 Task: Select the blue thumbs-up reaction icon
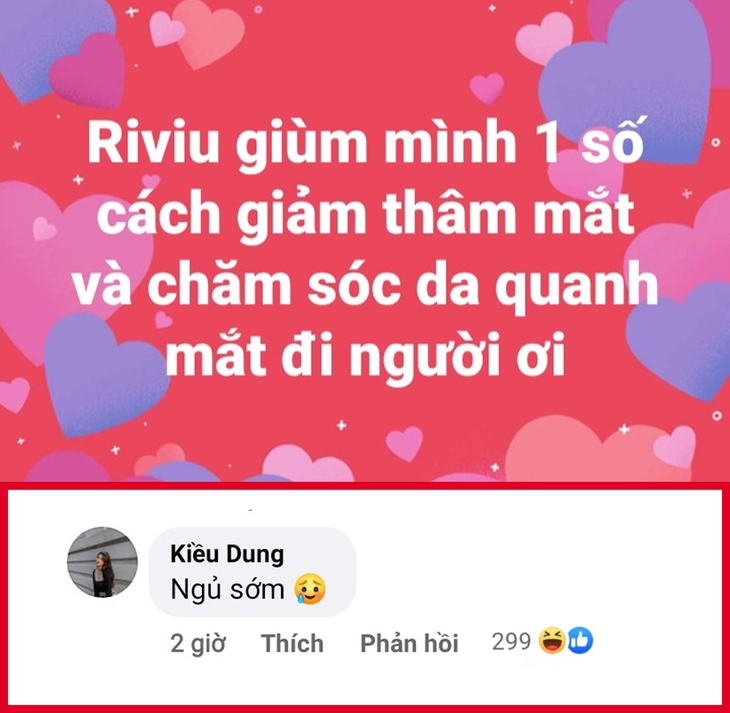[580, 641]
